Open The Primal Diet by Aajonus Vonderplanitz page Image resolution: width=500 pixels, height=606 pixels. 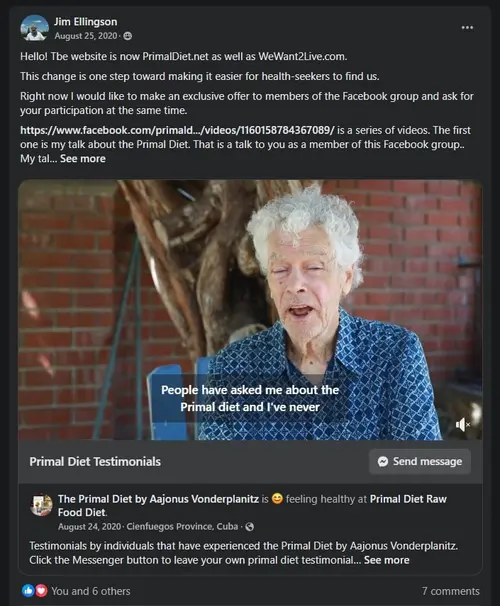click(158, 499)
